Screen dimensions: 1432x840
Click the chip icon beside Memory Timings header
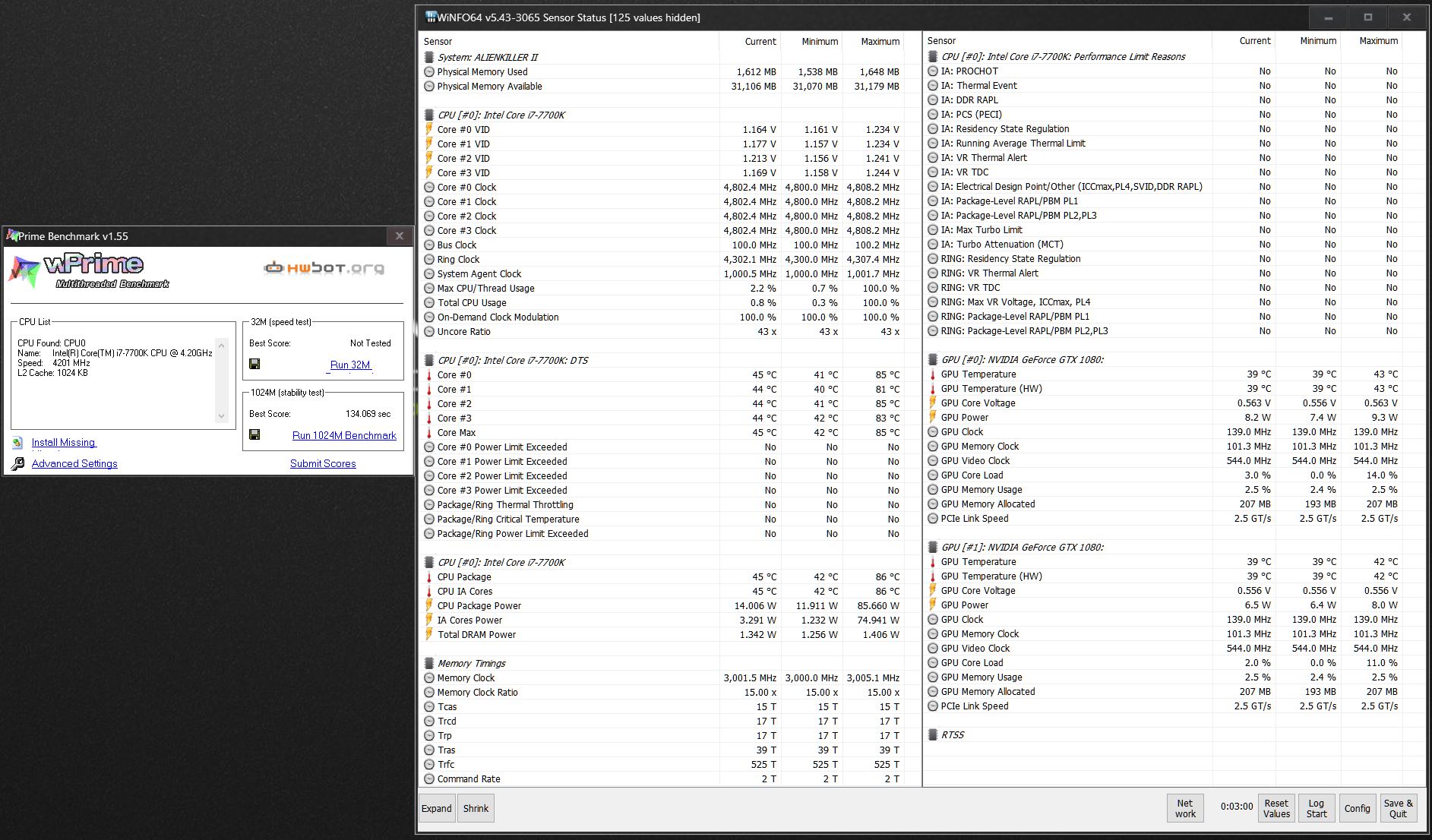click(429, 664)
